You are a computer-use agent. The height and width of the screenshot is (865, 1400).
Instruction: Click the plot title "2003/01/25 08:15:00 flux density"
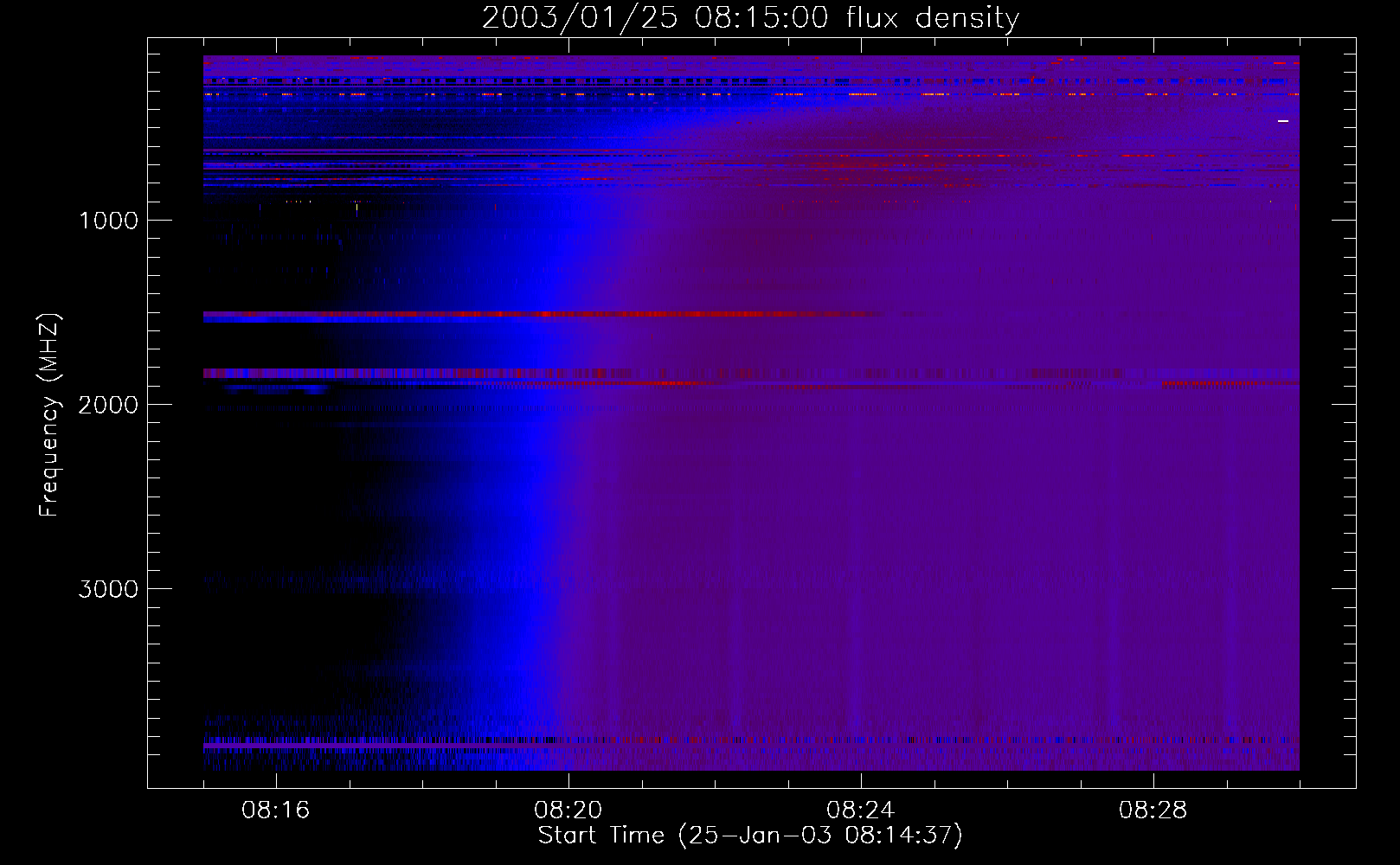click(750, 18)
